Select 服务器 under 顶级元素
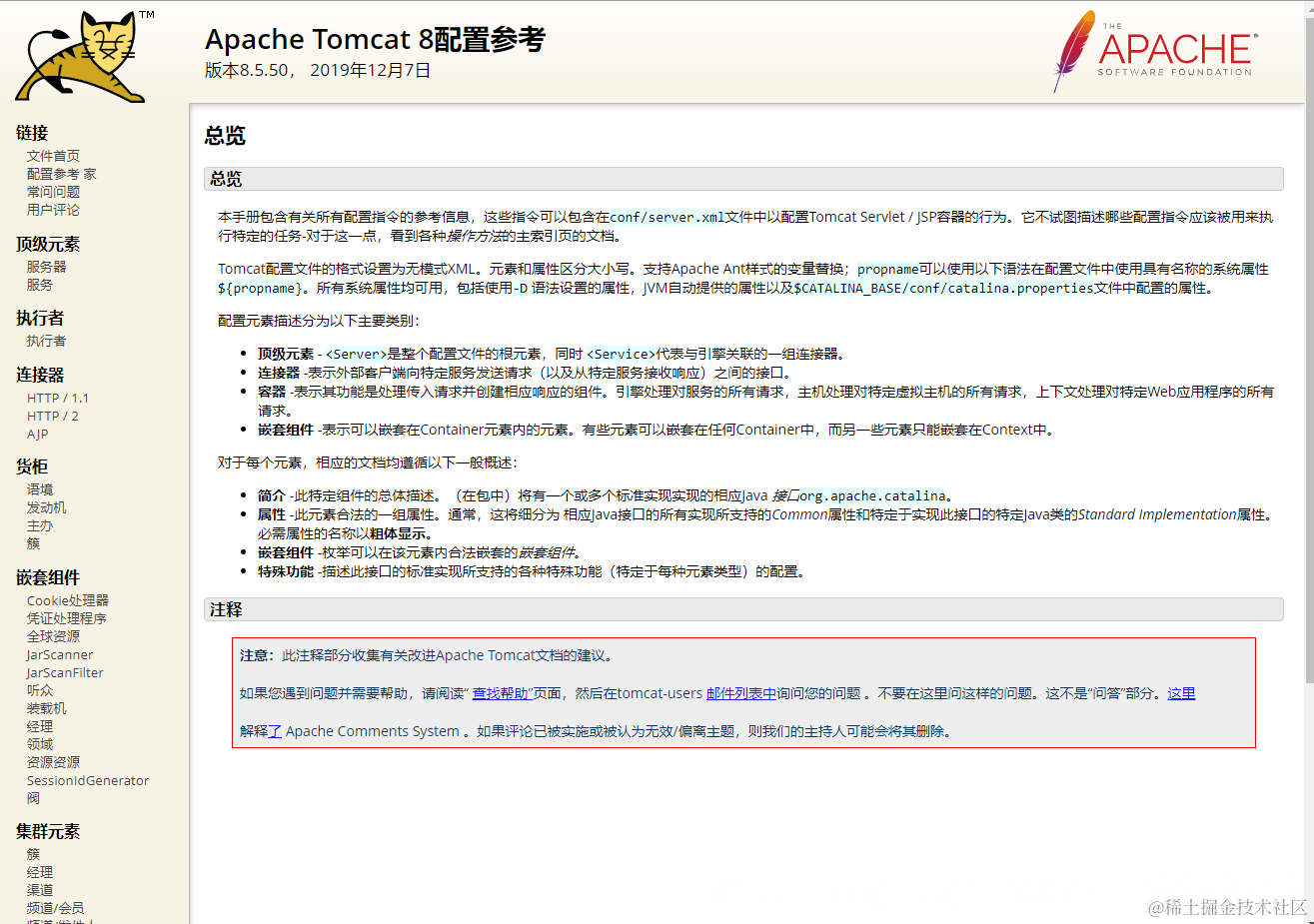This screenshot has width=1314, height=924. (46, 267)
